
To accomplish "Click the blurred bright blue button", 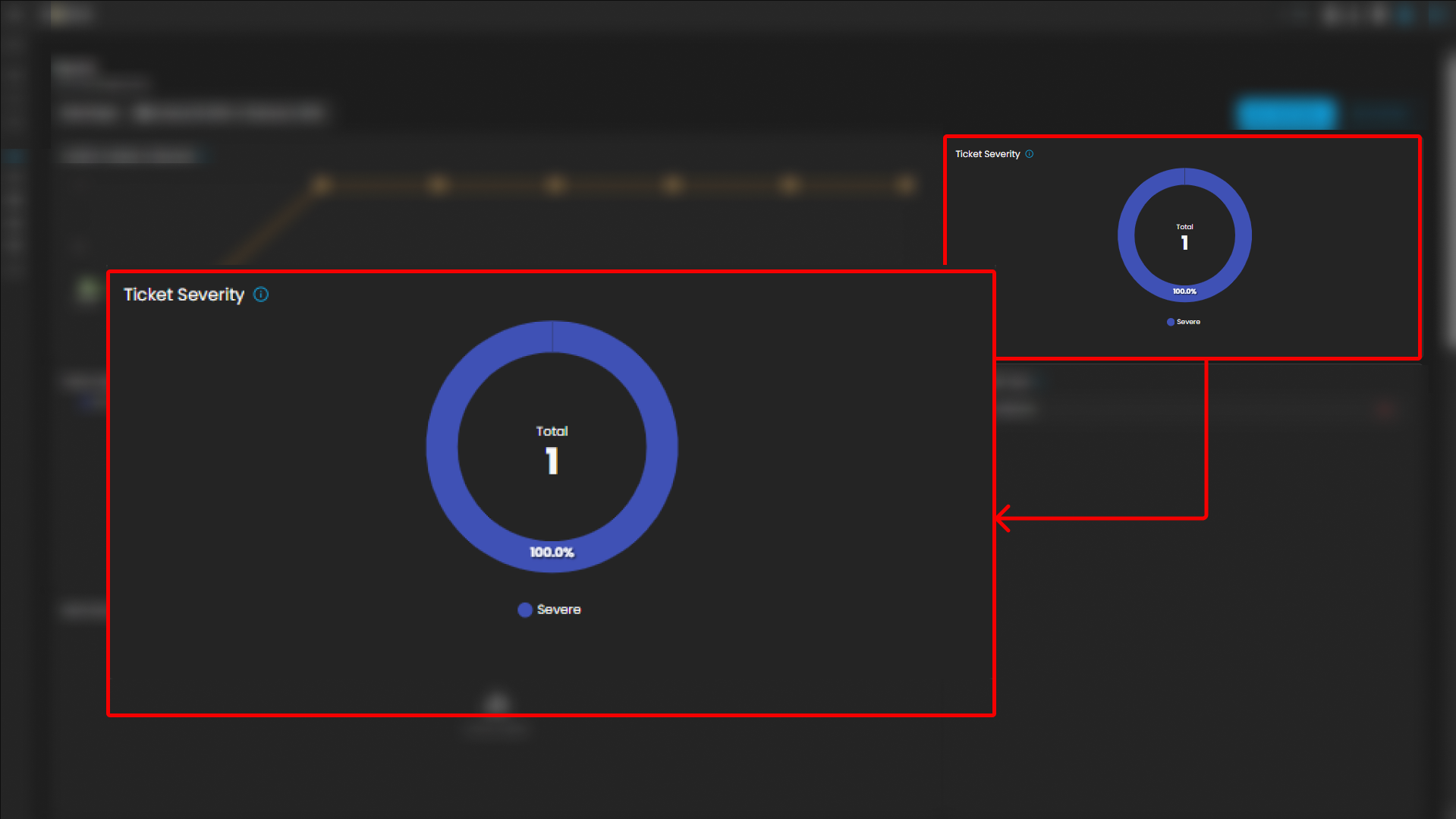I will point(1285,114).
